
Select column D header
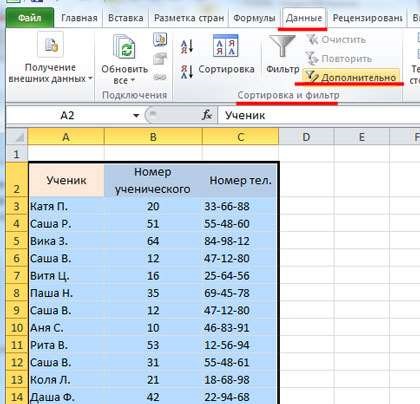pyautogui.click(x=306, y=137)
